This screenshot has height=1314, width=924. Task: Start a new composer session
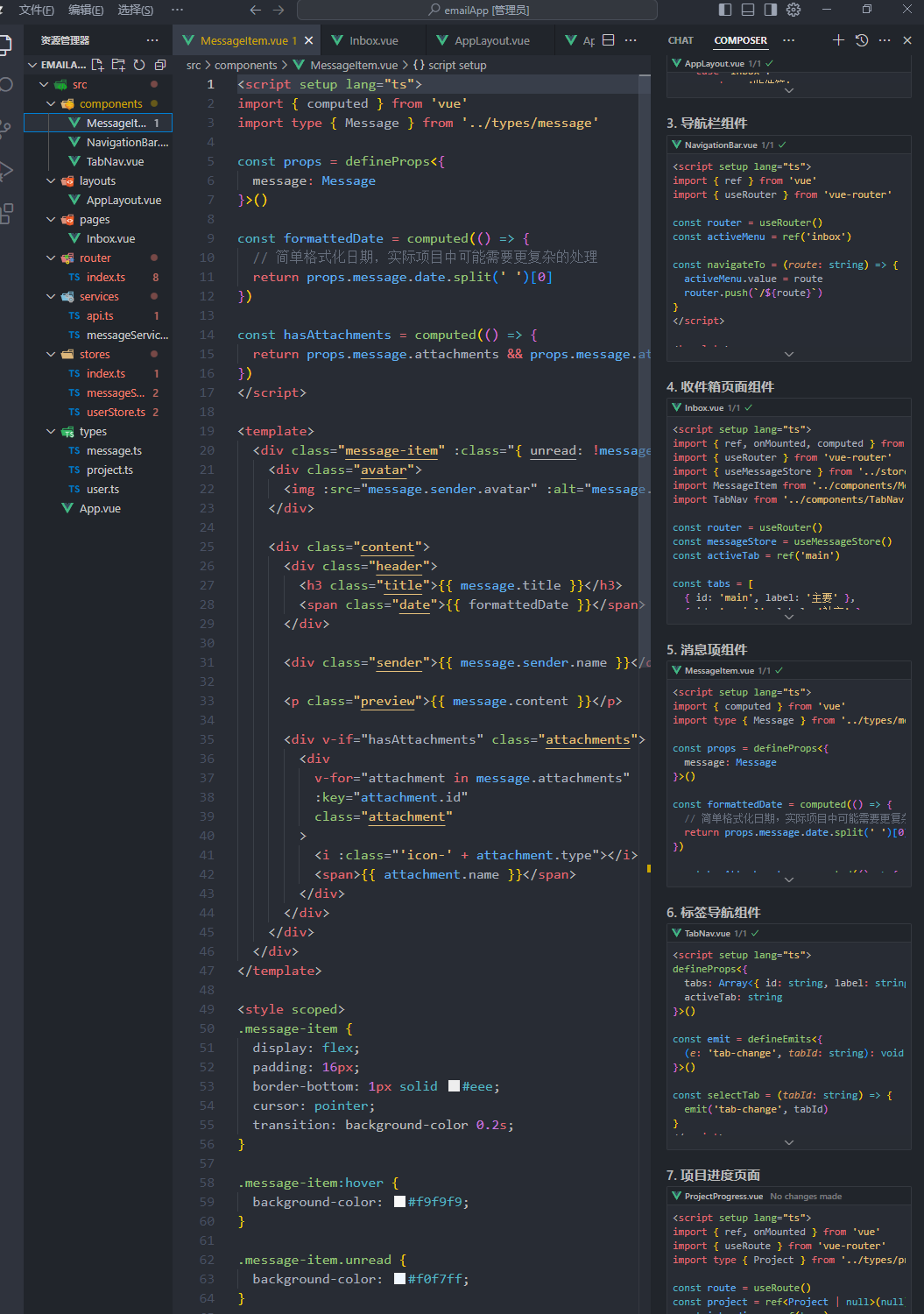point(838,40)
